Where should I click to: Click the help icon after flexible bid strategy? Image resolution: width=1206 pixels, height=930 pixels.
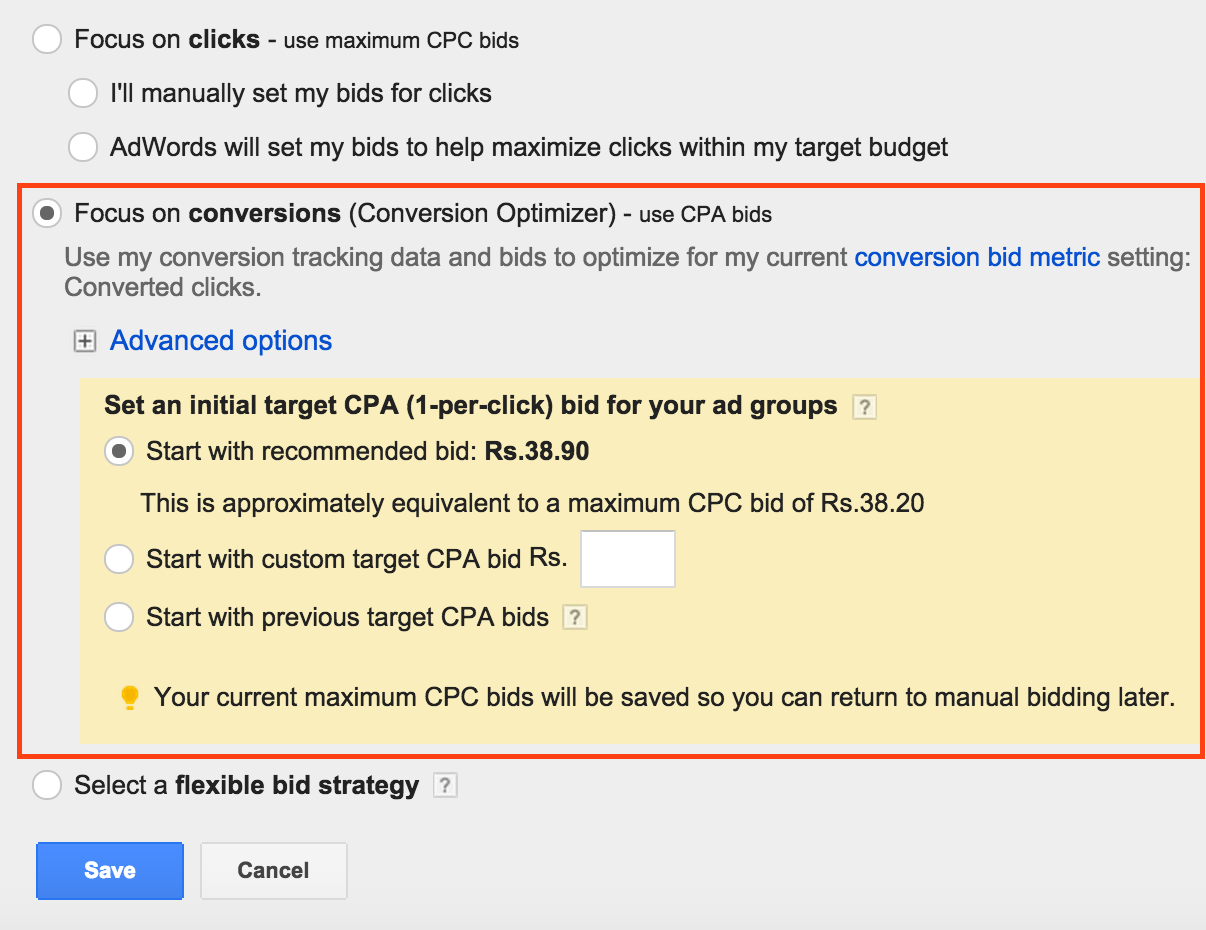click(x=444, y=786)
